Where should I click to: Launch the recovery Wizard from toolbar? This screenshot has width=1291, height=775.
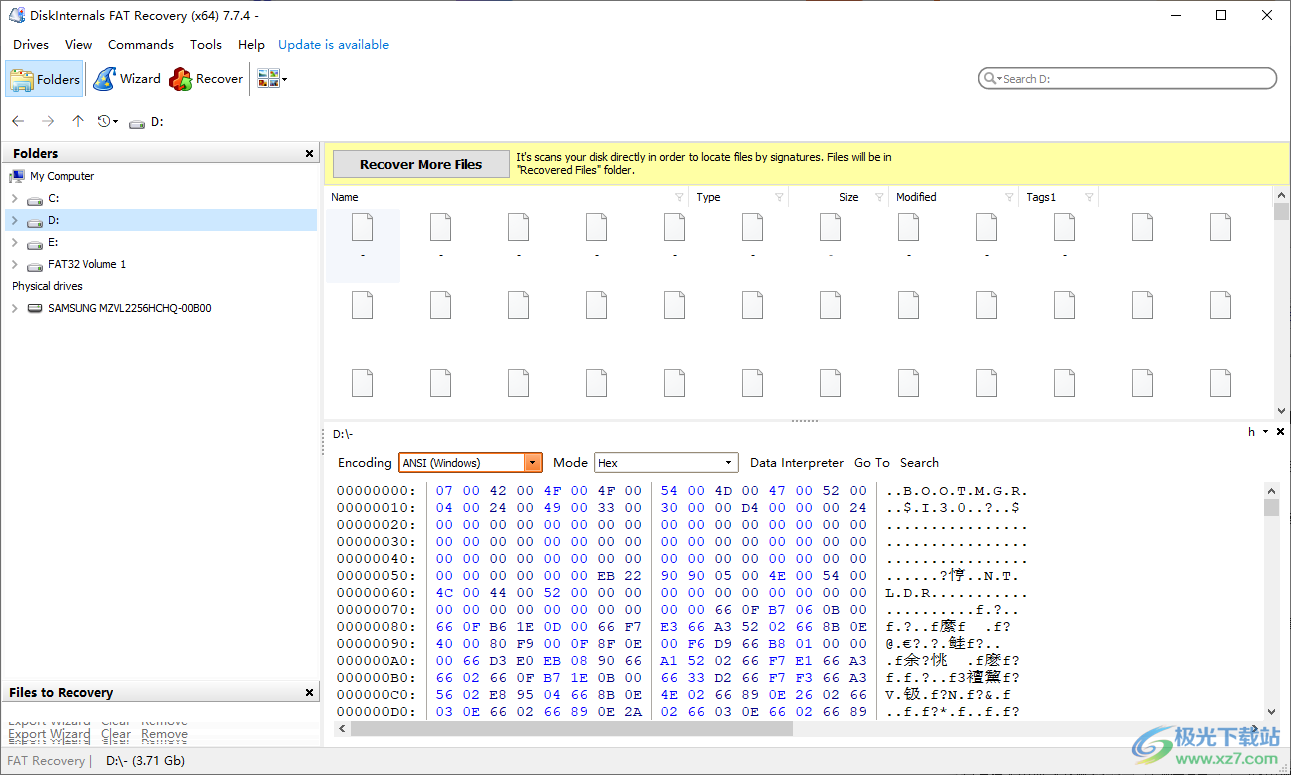(127, 78)
